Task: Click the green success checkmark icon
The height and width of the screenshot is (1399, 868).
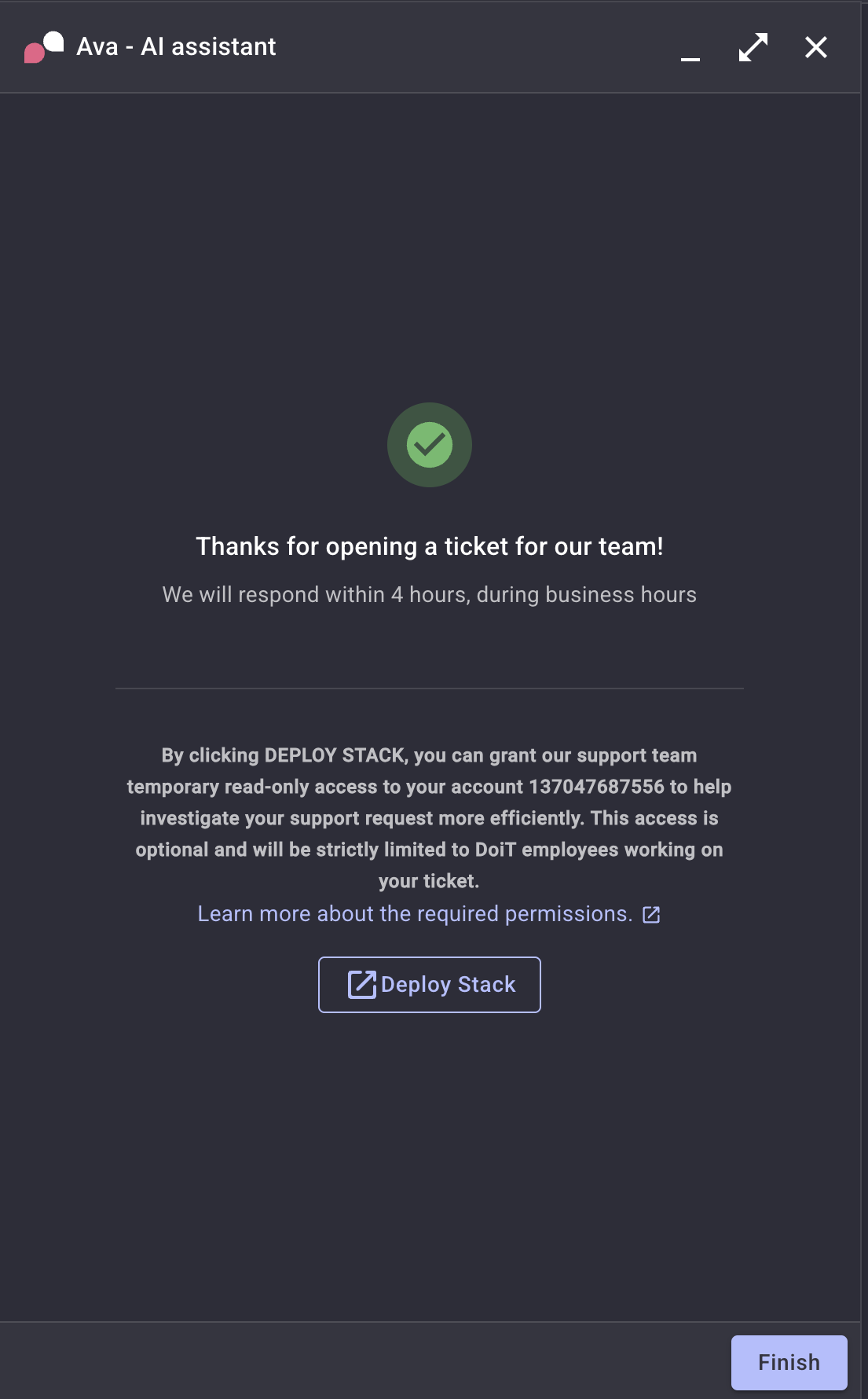Action: coord(430,445)
